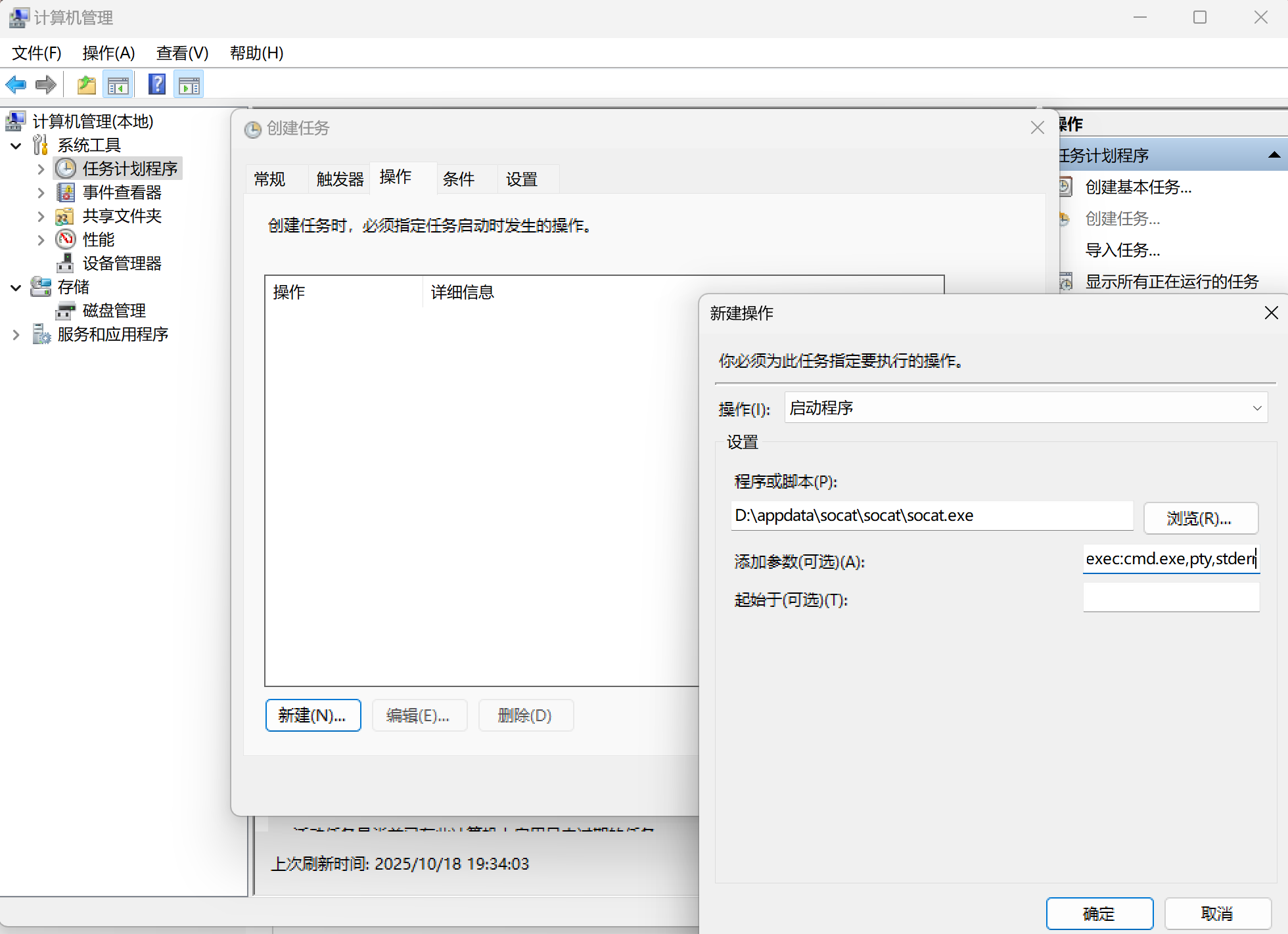This screenshot has height=934, width=1288.
Task: Click the forward arrow toolbar icon
Action: click(x=46, y=85)
